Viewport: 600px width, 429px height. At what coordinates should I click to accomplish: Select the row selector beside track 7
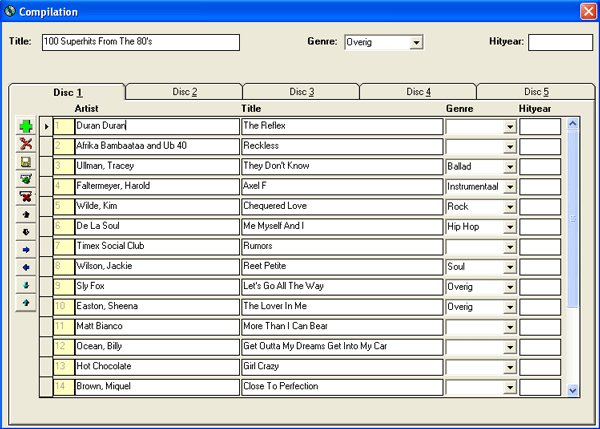(46, 246)
